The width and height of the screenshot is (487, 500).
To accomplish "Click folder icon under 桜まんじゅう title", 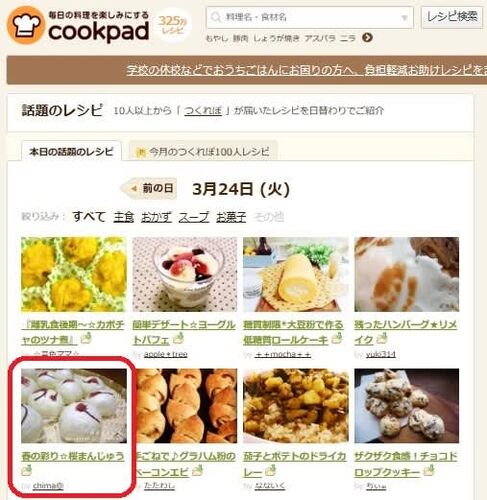I will [26, 470].
